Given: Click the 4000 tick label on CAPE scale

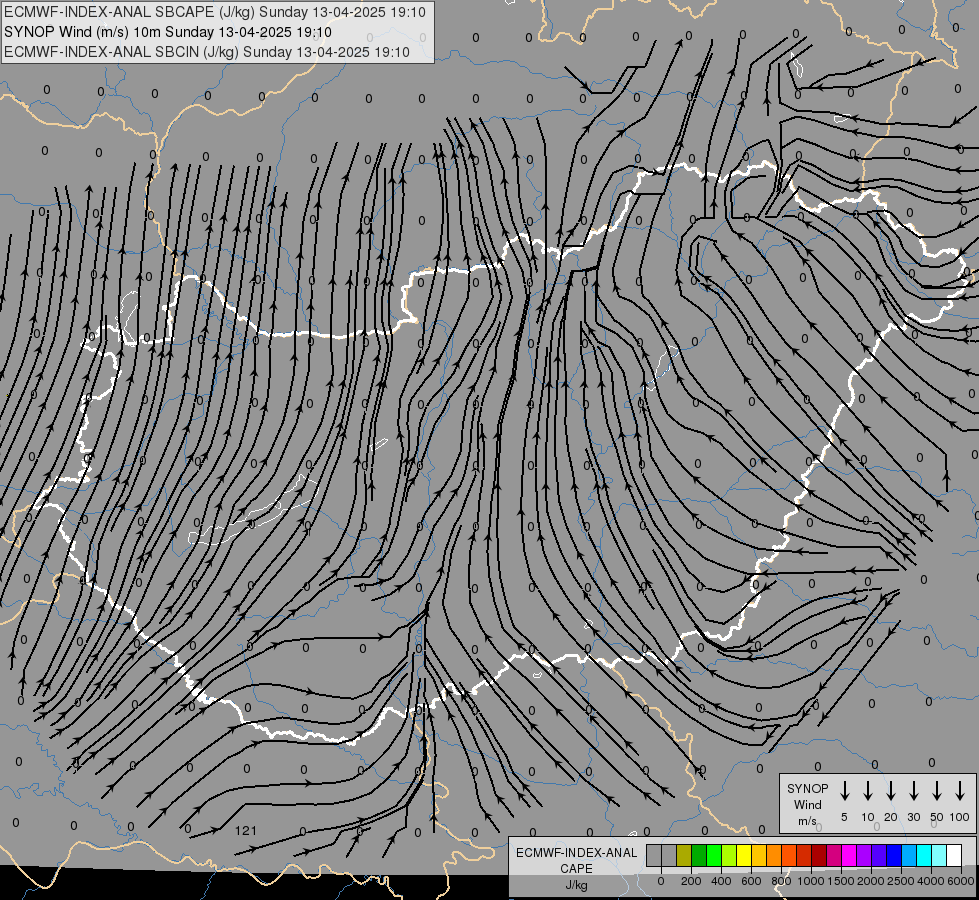Looking at the screenshot, I should pos(931,881).
